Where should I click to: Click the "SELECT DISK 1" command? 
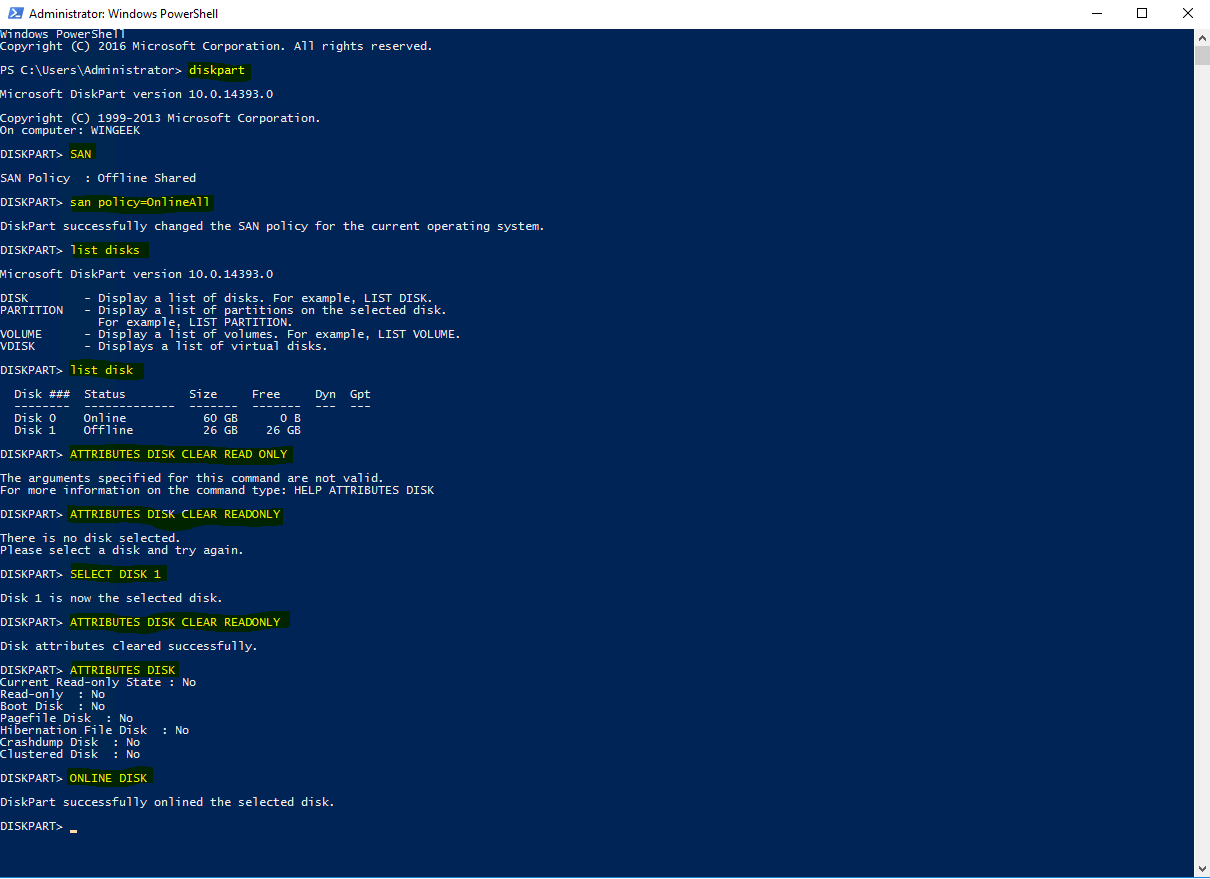(x=115, y=574)
